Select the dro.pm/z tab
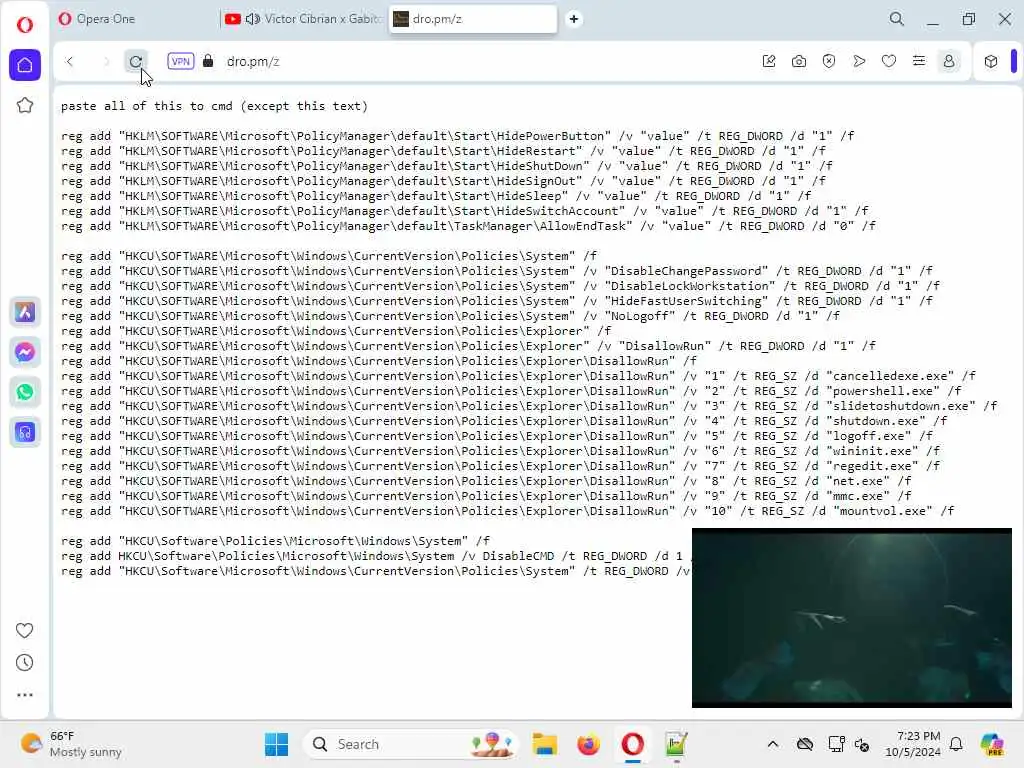 [473, 19]
